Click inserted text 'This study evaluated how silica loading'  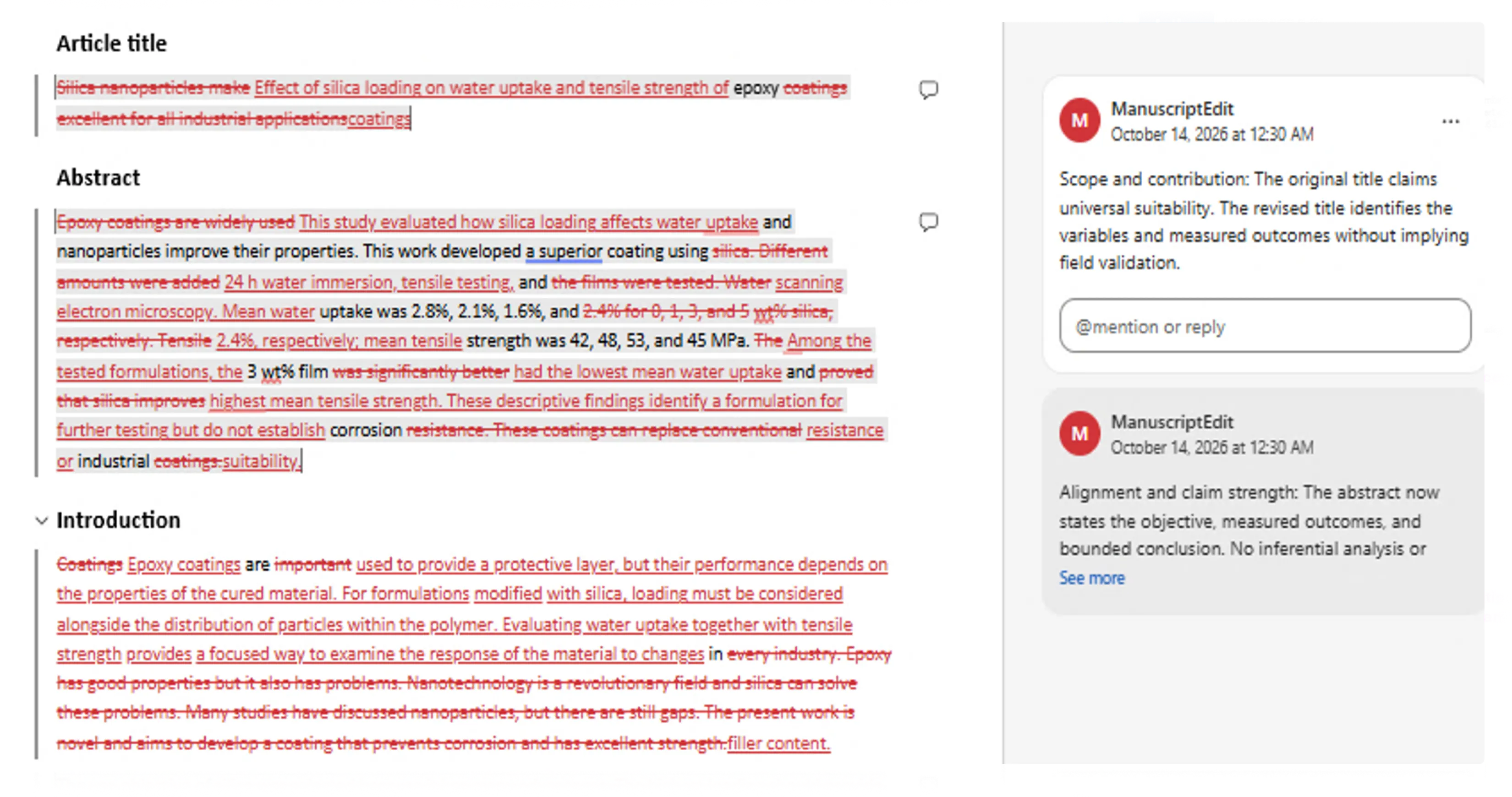point(446,223)
